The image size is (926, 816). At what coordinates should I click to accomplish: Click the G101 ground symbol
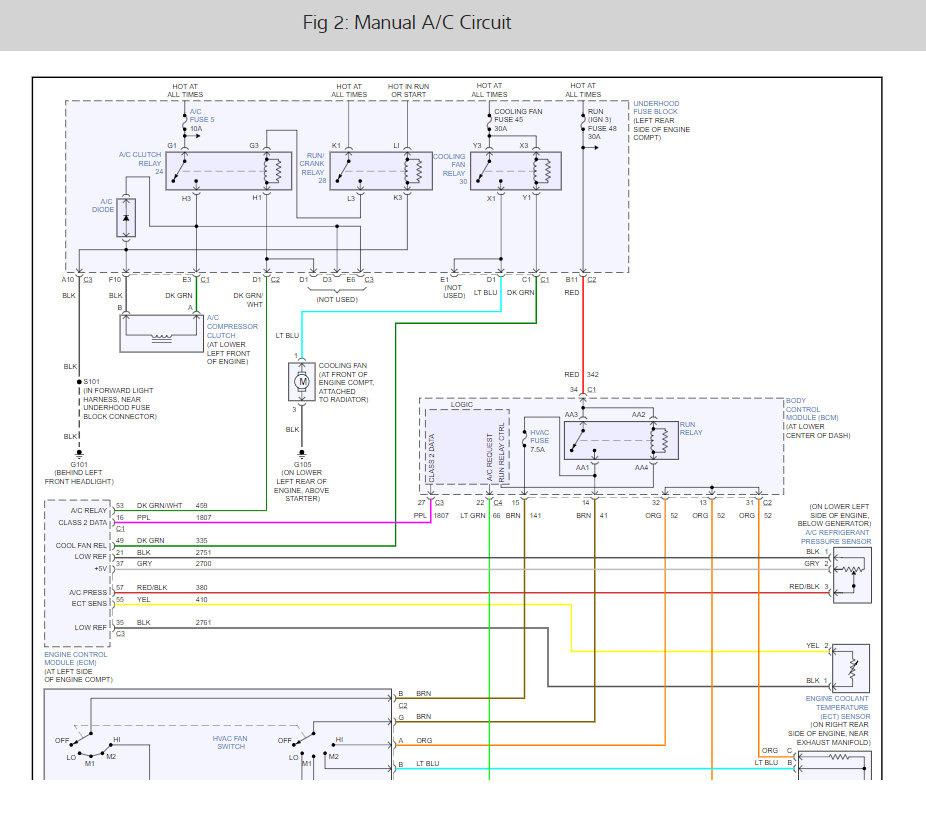pyautogui.click(x=69, y=453)
